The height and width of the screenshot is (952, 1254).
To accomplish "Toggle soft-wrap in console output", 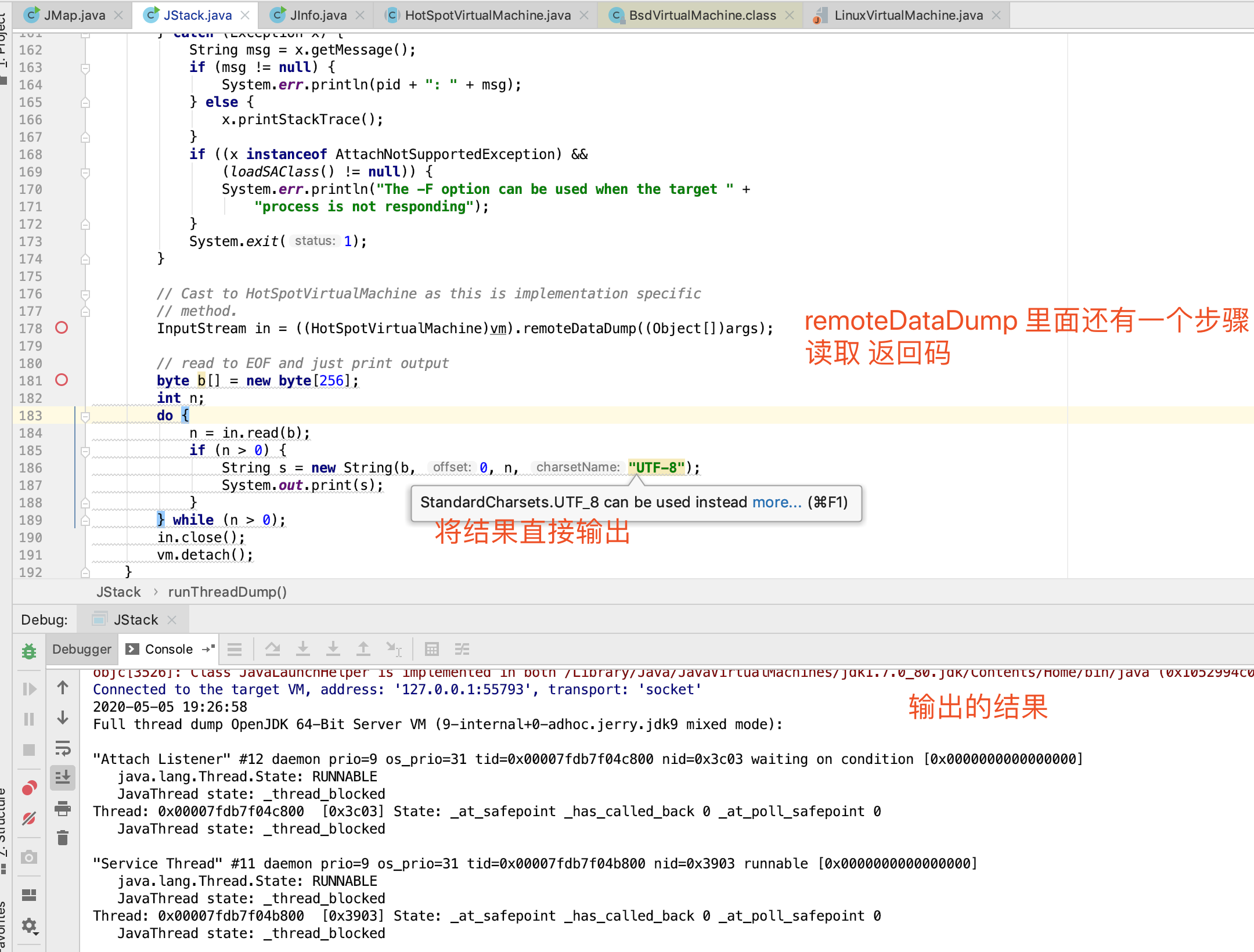I will pyautogui.click(x=63, y=748).
